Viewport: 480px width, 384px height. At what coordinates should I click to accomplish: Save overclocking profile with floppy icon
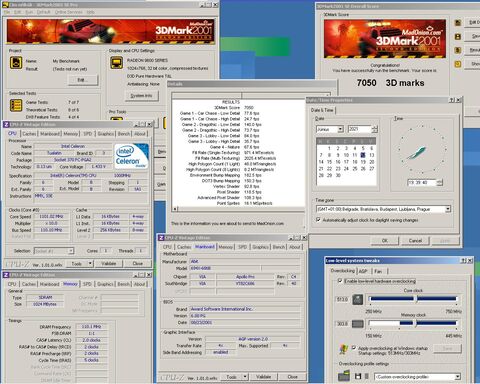click(x=358, y=376)
